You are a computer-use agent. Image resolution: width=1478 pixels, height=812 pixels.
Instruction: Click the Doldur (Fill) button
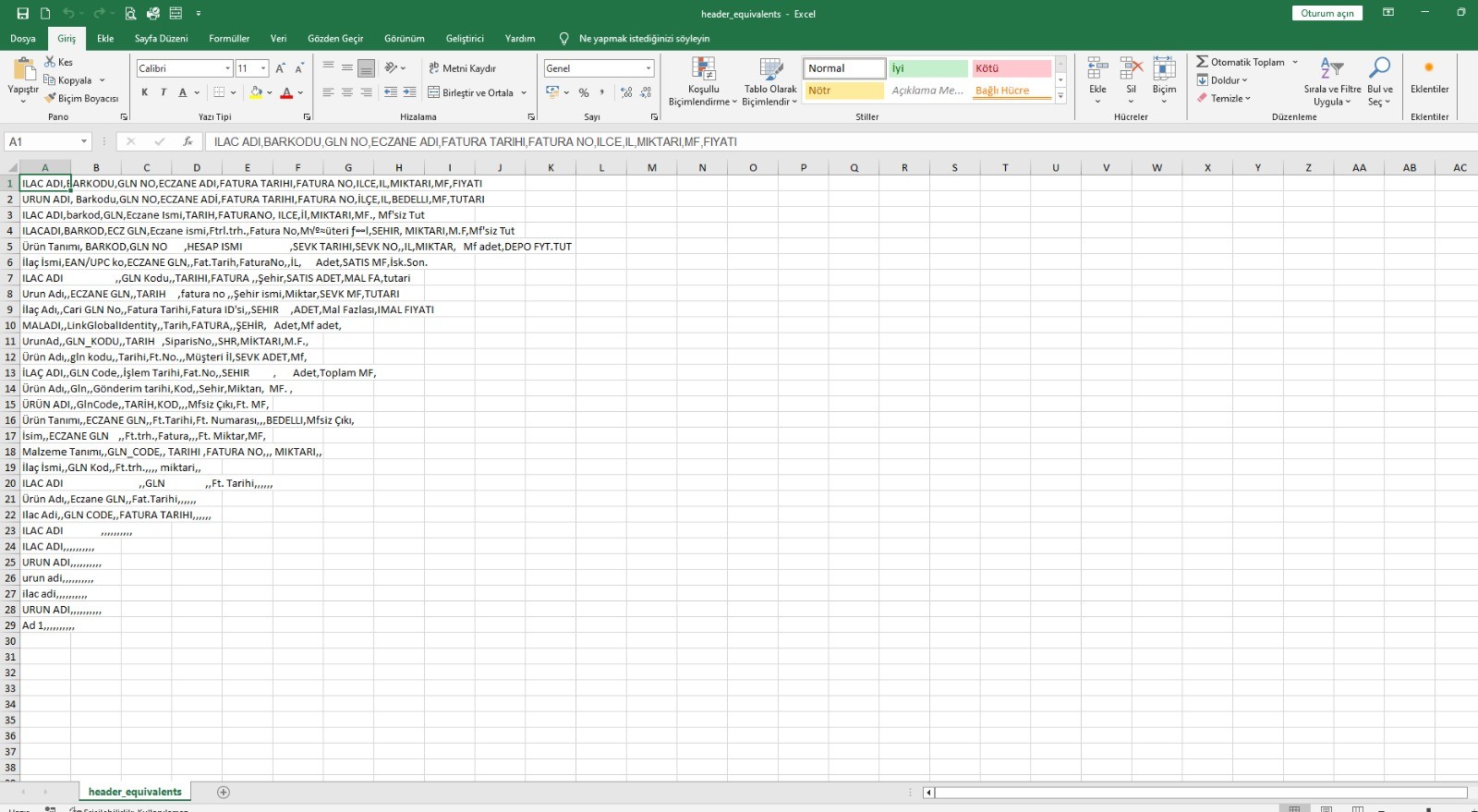[1222, 80]
